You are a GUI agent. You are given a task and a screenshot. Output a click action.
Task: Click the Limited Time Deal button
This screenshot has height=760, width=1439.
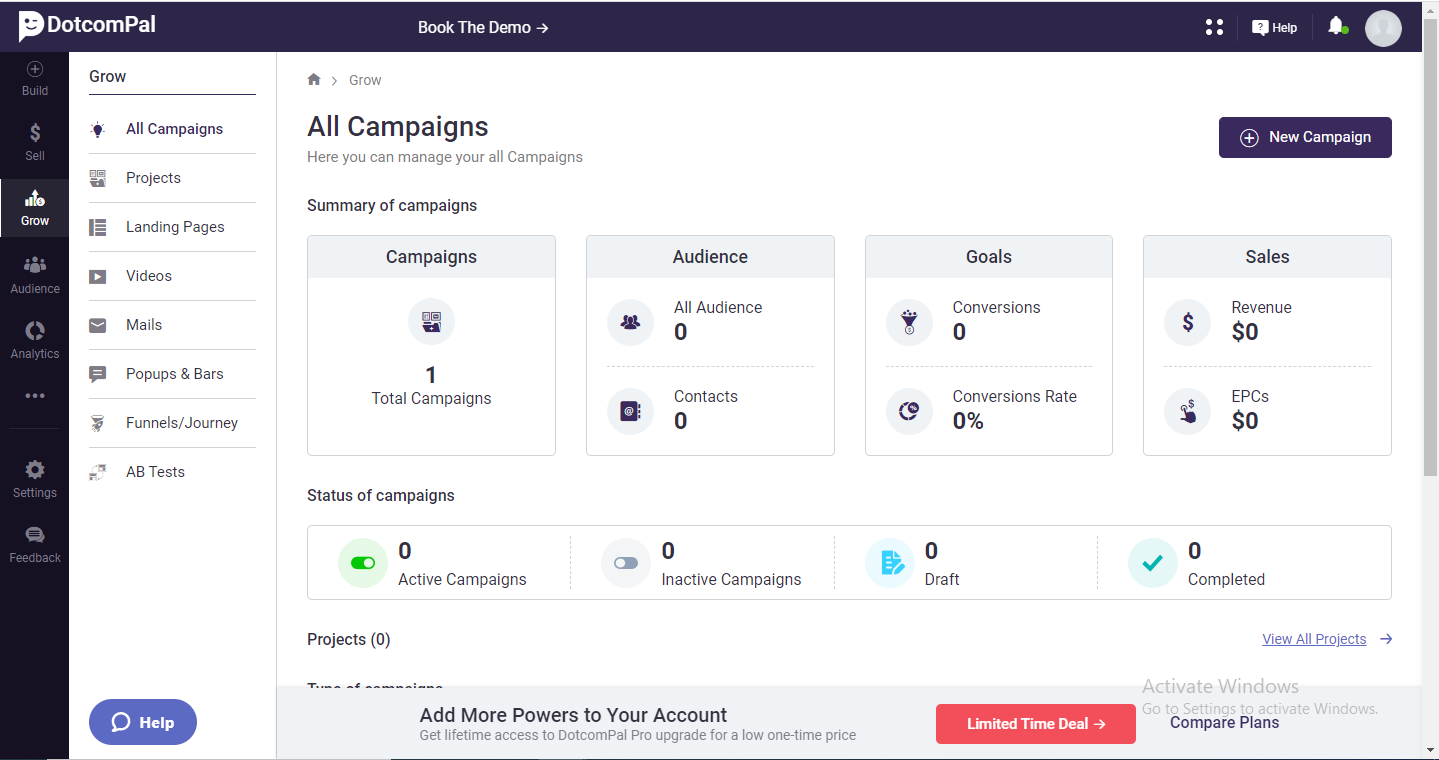(1035, 724)
